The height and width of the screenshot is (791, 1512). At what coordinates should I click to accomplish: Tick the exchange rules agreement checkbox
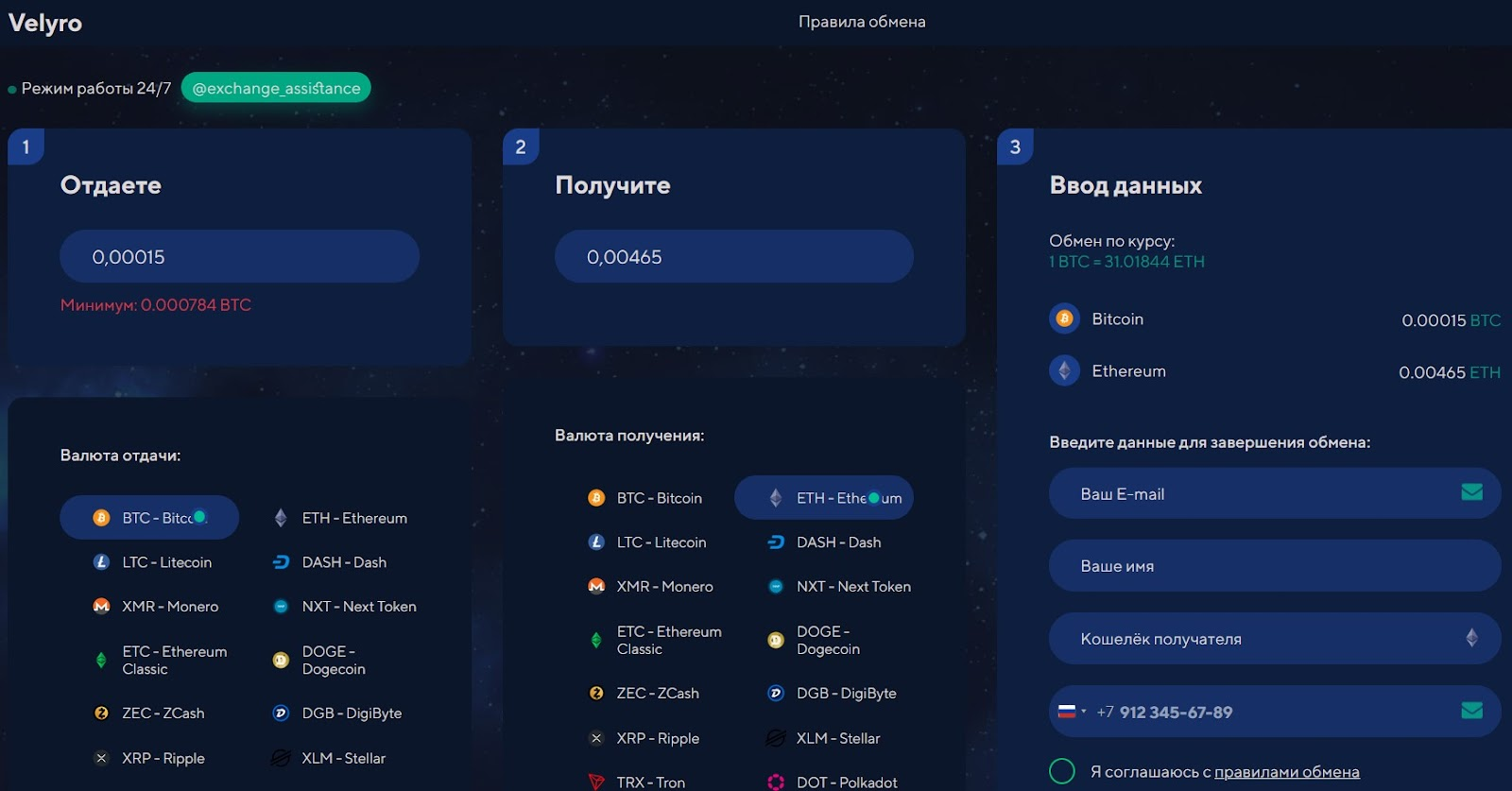tap(1062, 771)
